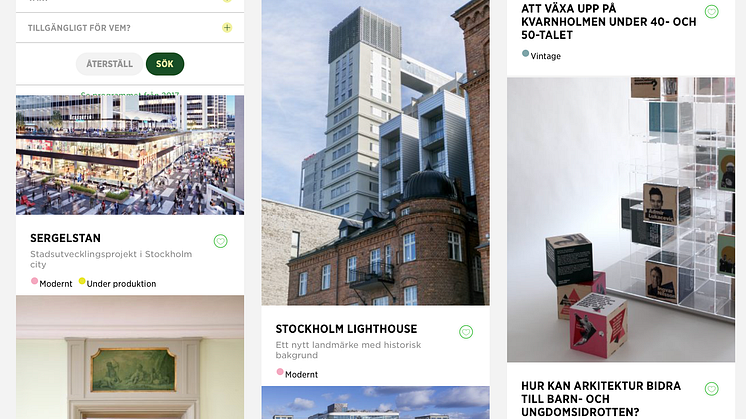Open the Sergelstan rendering image
Image resolution: width=746 pixels, height=419 pixels.
pos(130,155)
